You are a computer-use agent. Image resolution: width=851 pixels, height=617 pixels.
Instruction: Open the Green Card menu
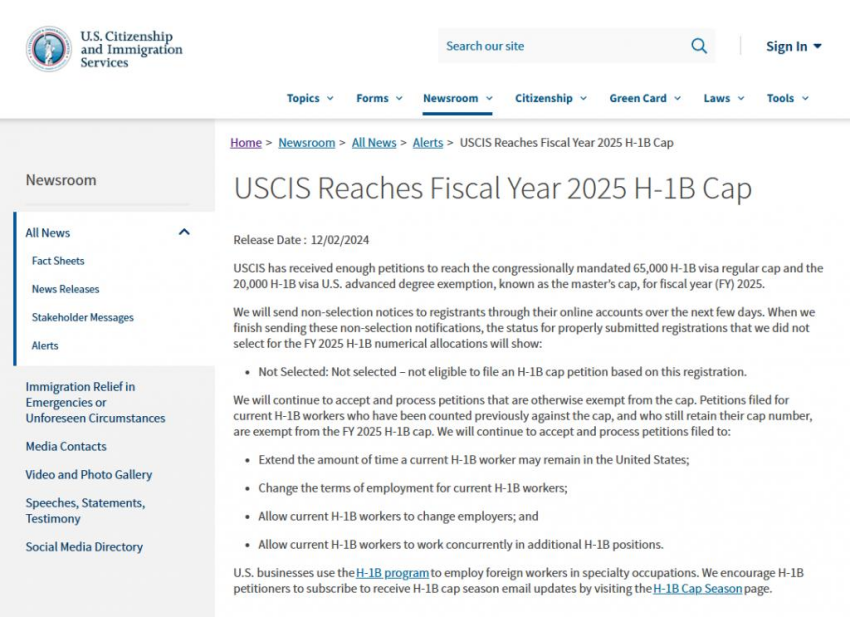click(x=645, y=98)
